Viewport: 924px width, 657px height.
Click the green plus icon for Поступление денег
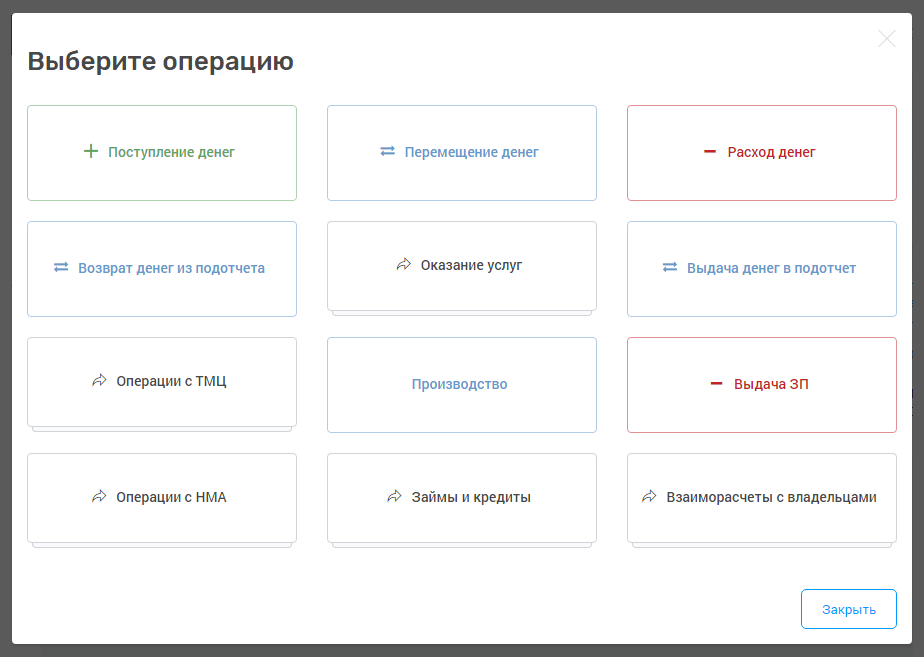pos(91,152)
